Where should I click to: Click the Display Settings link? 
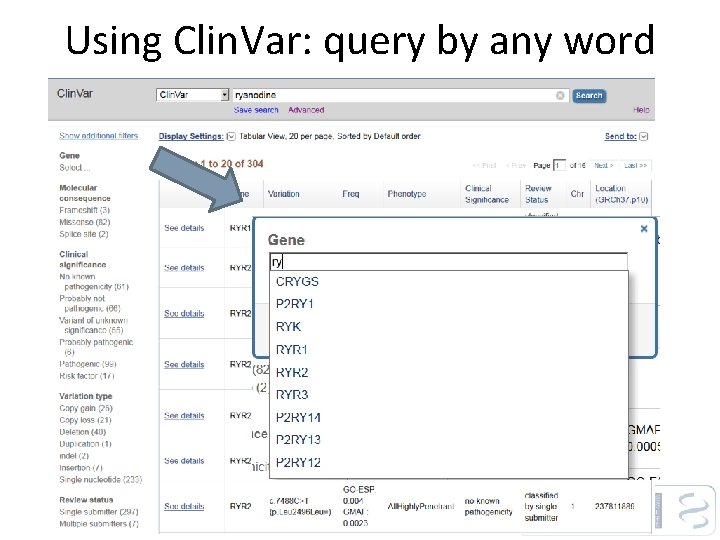click(191, 136)
